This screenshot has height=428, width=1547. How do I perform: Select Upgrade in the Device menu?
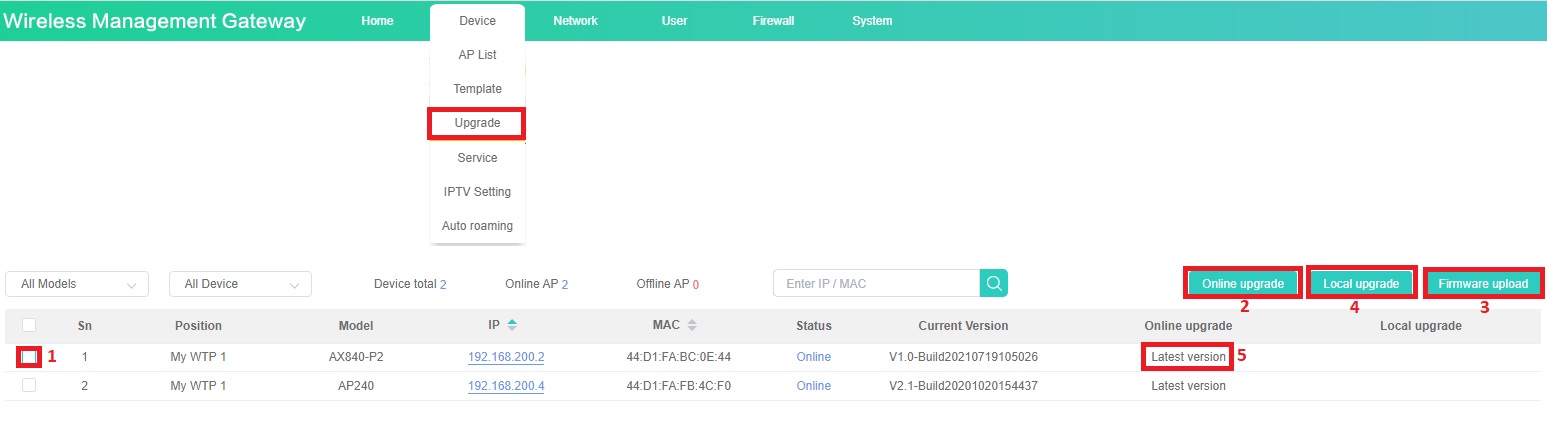coord(477,123)
